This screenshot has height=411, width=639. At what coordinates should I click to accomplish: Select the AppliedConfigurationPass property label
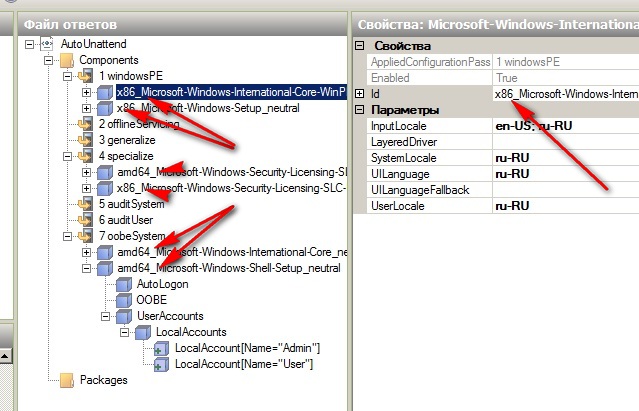[x=430, y=62]
